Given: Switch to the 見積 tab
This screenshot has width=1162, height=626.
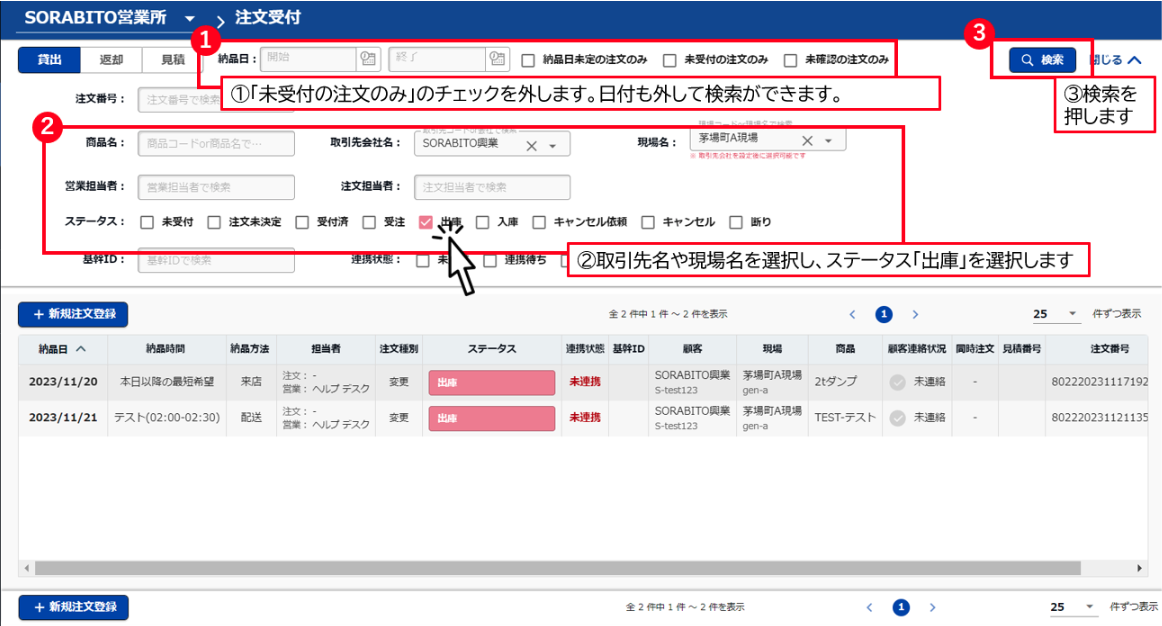Looking at the screenshot, I should (172, 60).
